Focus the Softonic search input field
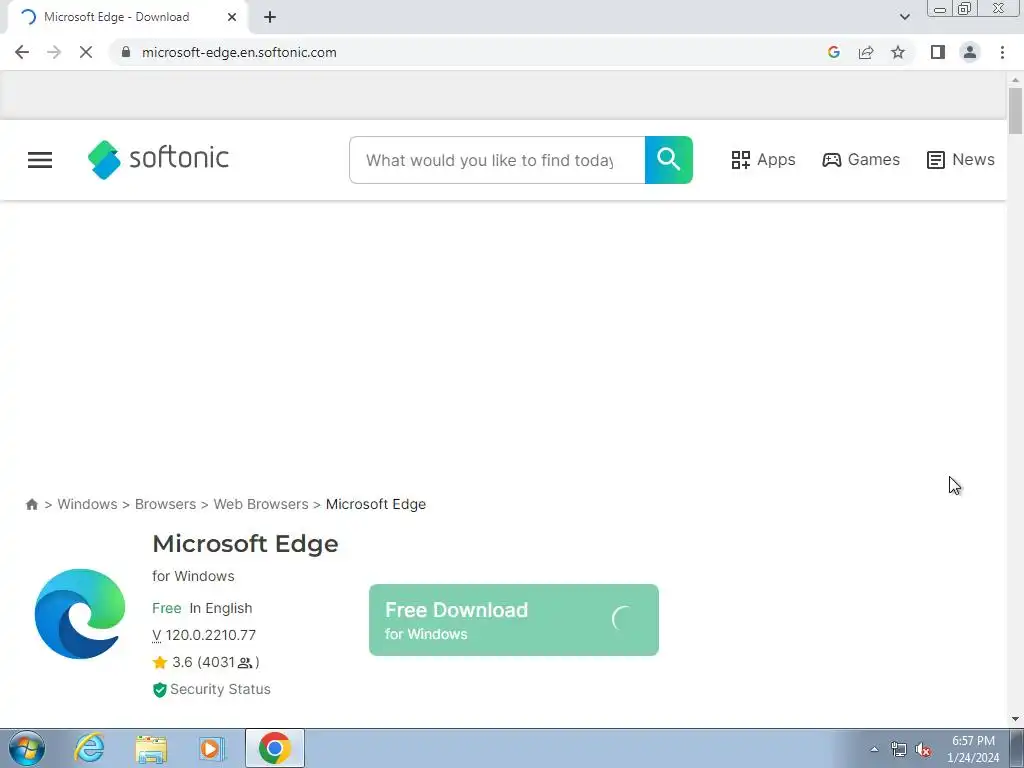This screenshot has width=1024, height=768. coord(497,160)
